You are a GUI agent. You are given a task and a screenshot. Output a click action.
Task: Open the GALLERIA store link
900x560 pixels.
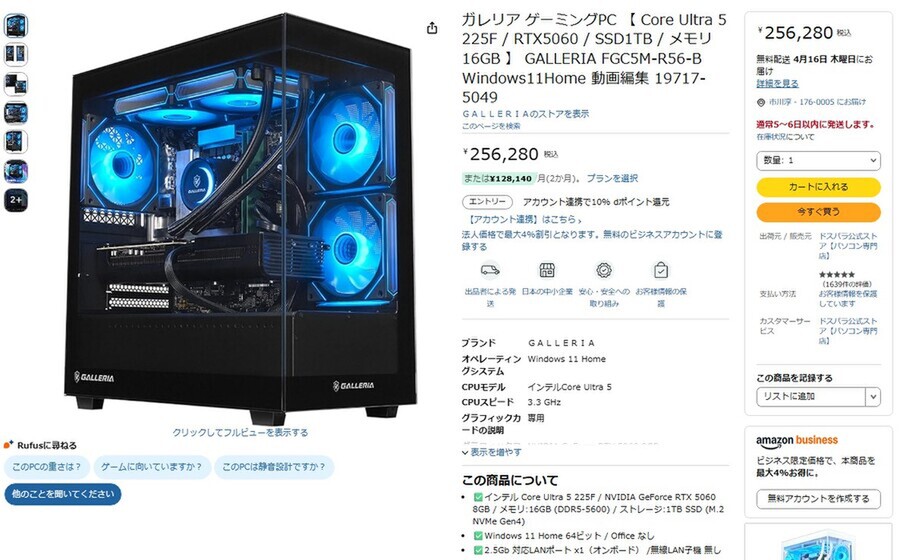(525, 114)
